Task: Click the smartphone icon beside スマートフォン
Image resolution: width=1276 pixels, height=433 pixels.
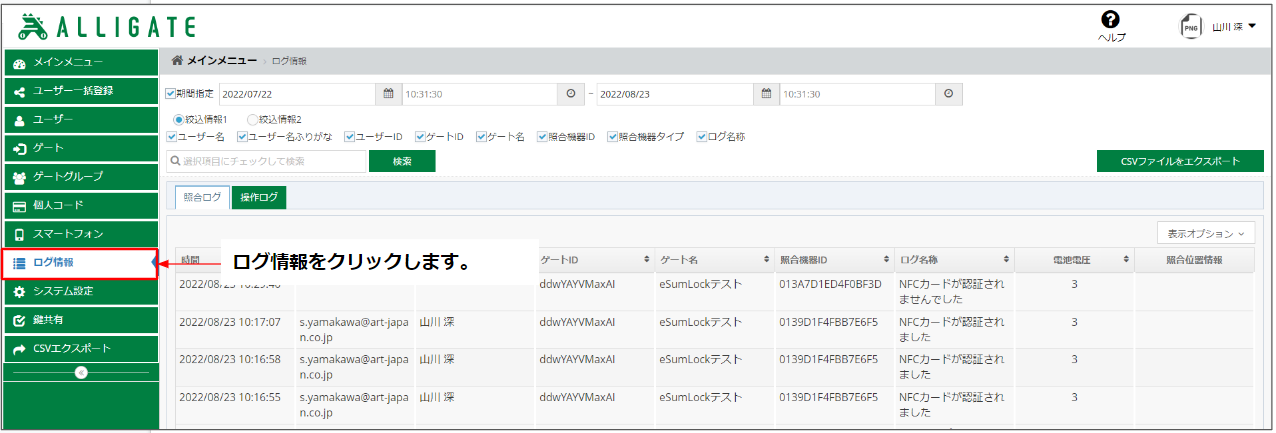Action: coord(19,235)
